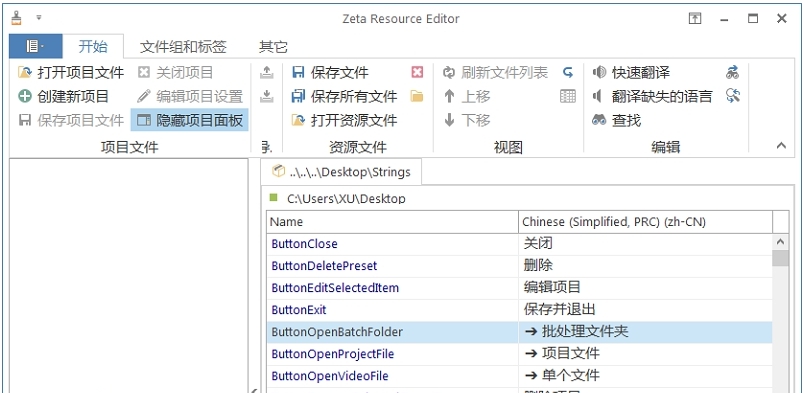Click 翻译缺失的语言 translate missing languages
The width and height of the screenshot is (805, 393).
pyautogui.click(x=653, y=96)
